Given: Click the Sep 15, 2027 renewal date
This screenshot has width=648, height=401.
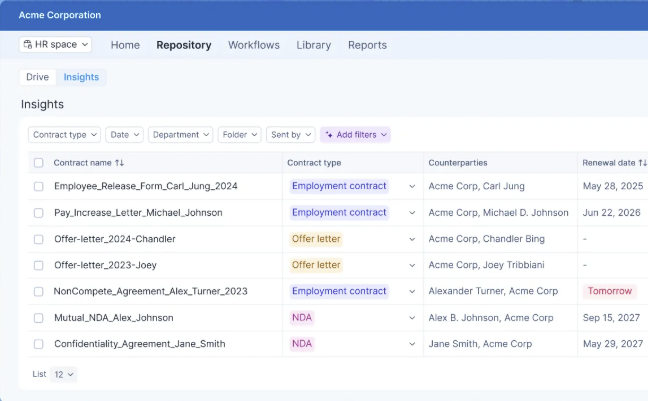Looking at the screenshot, I should coord(611,318).
